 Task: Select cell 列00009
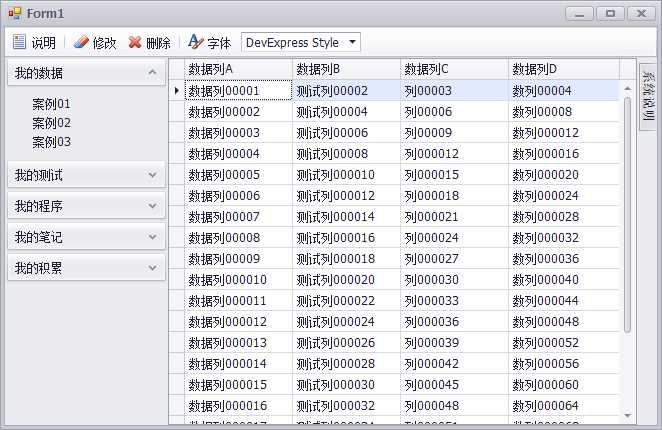[454, 133]
